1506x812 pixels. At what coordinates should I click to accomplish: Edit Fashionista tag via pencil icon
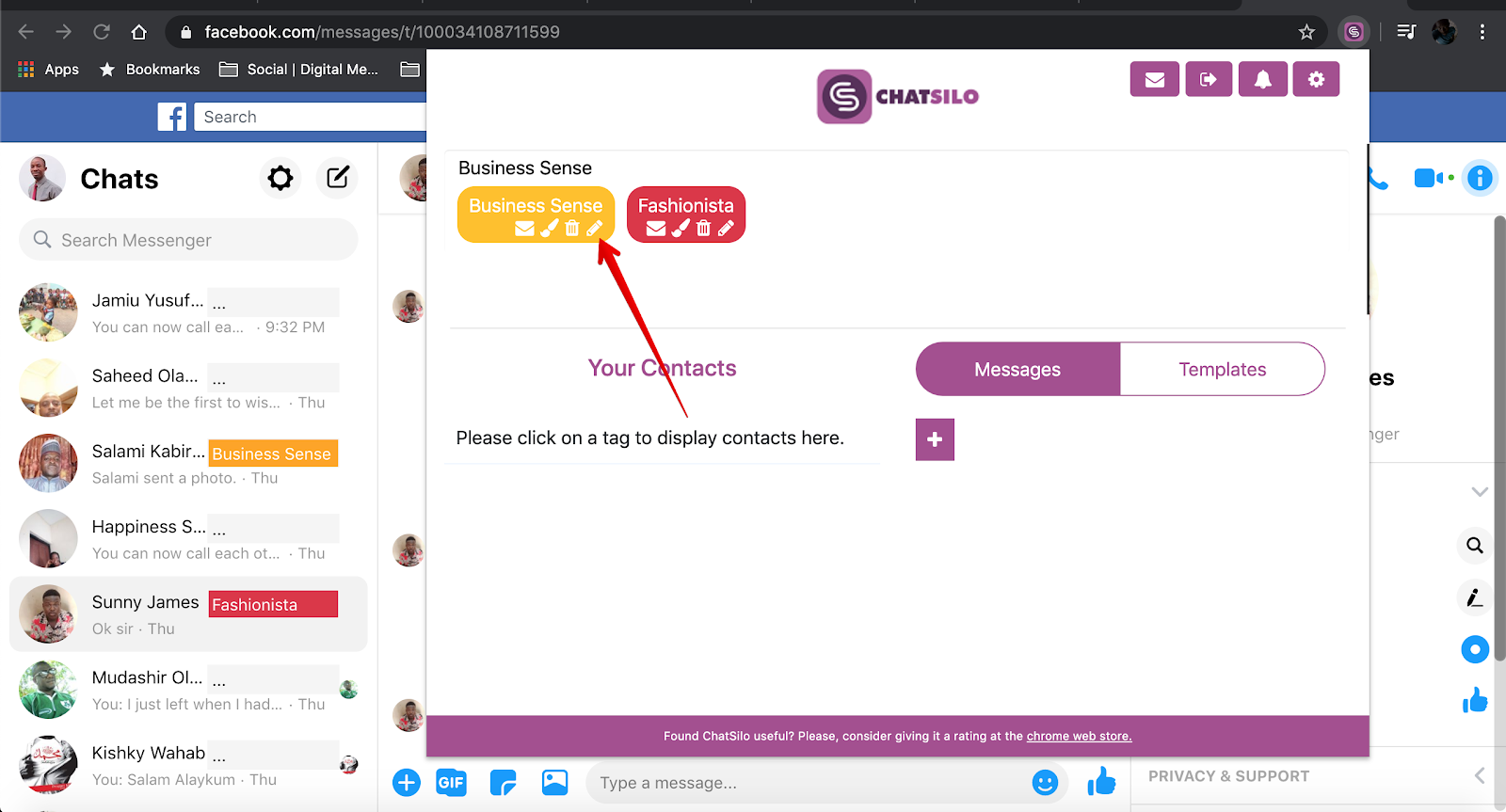point(726,228)
